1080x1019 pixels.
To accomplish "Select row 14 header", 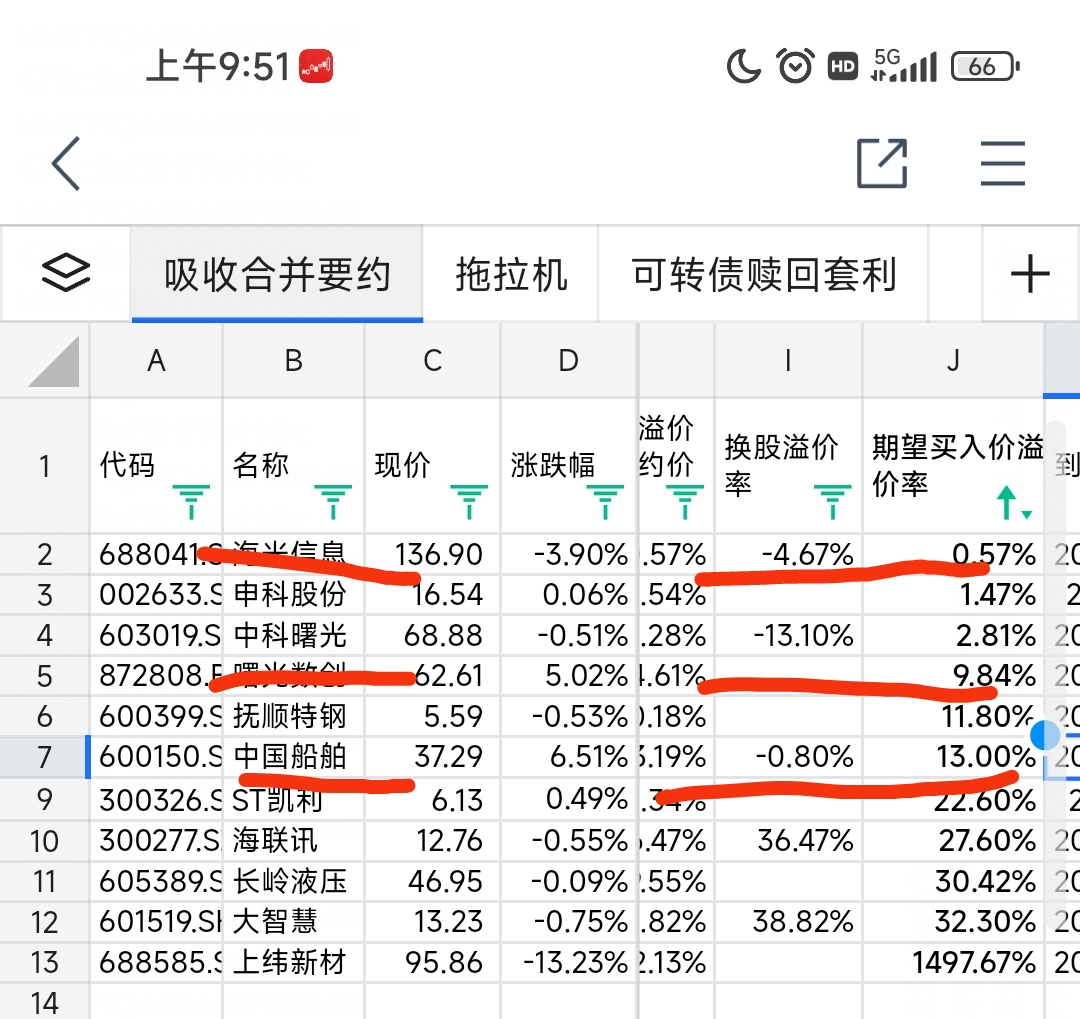I will click(45, 1002).
